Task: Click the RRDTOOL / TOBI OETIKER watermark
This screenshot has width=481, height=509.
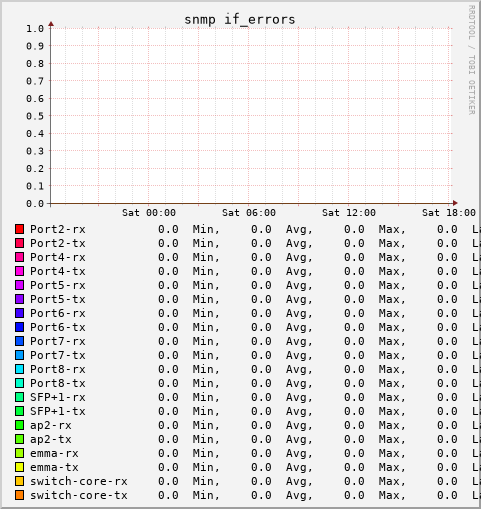Action: [471, 60]
